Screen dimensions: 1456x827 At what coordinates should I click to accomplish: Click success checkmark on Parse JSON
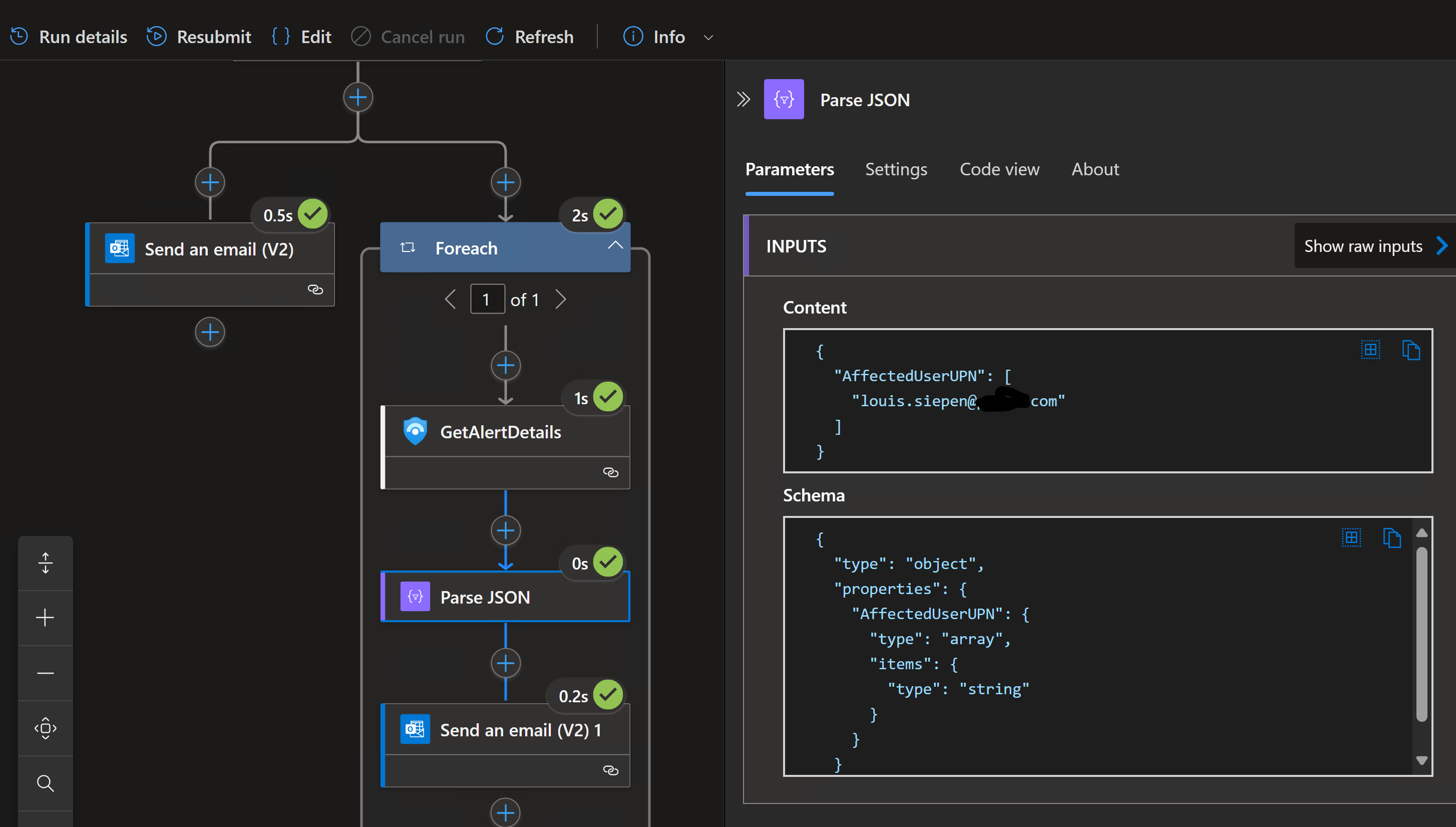pyautogui.click(x=608, y=563)
